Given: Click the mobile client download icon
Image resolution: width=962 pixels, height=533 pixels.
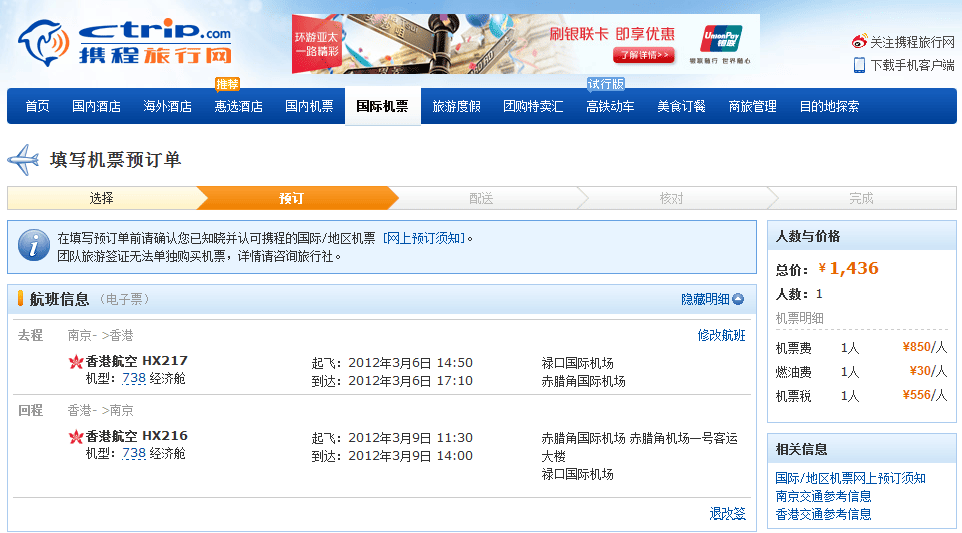Looking at the screenshot, I should [x=858, y=65].
